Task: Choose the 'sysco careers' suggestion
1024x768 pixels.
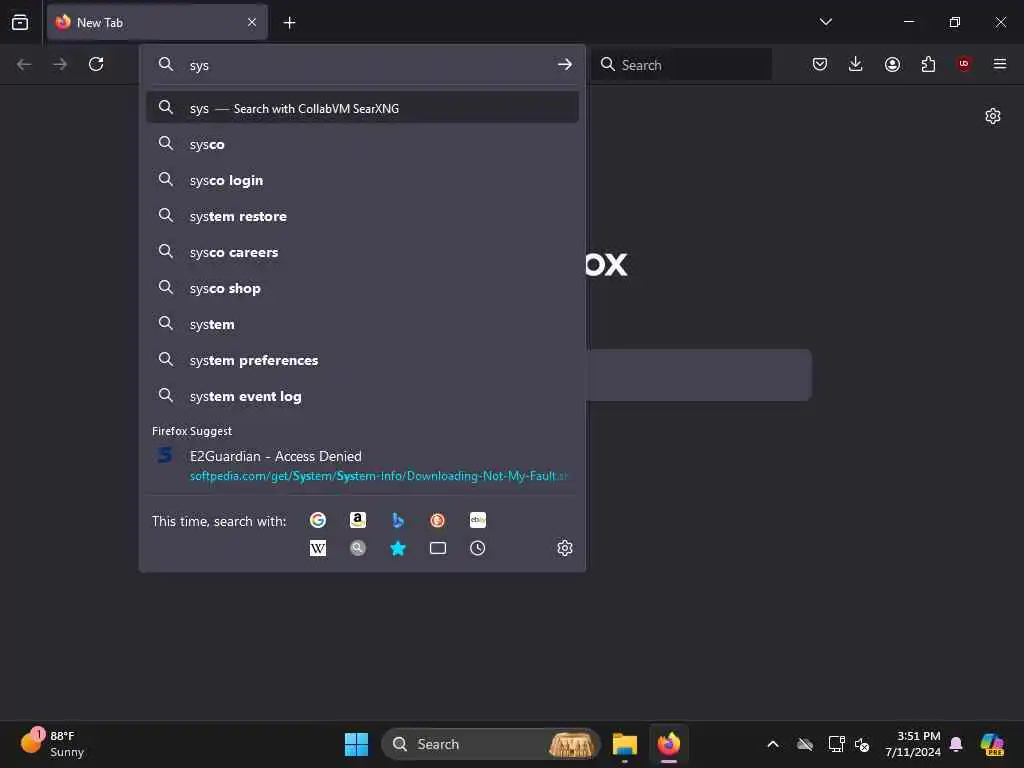Action: tap(362, 252)
